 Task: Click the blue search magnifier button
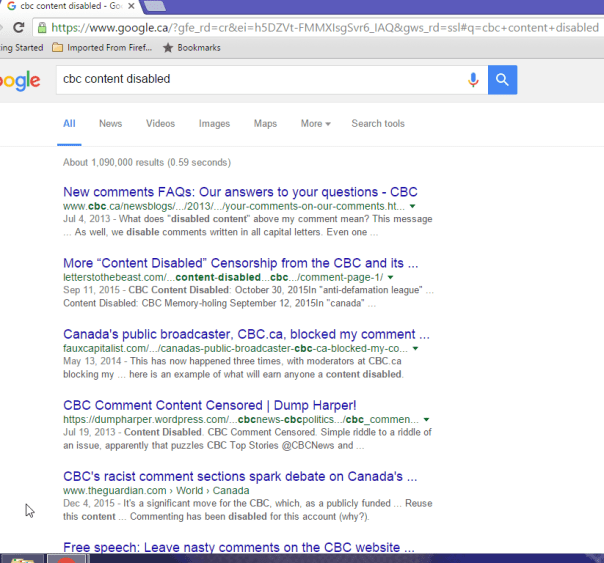(502, 80)
